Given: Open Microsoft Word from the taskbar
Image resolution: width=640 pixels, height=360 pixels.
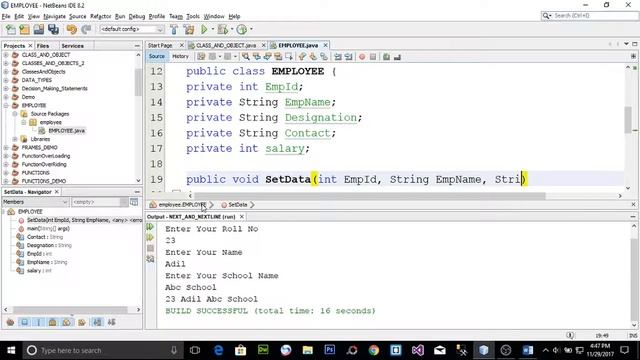Looking at the screenshot, I should 527,350.
